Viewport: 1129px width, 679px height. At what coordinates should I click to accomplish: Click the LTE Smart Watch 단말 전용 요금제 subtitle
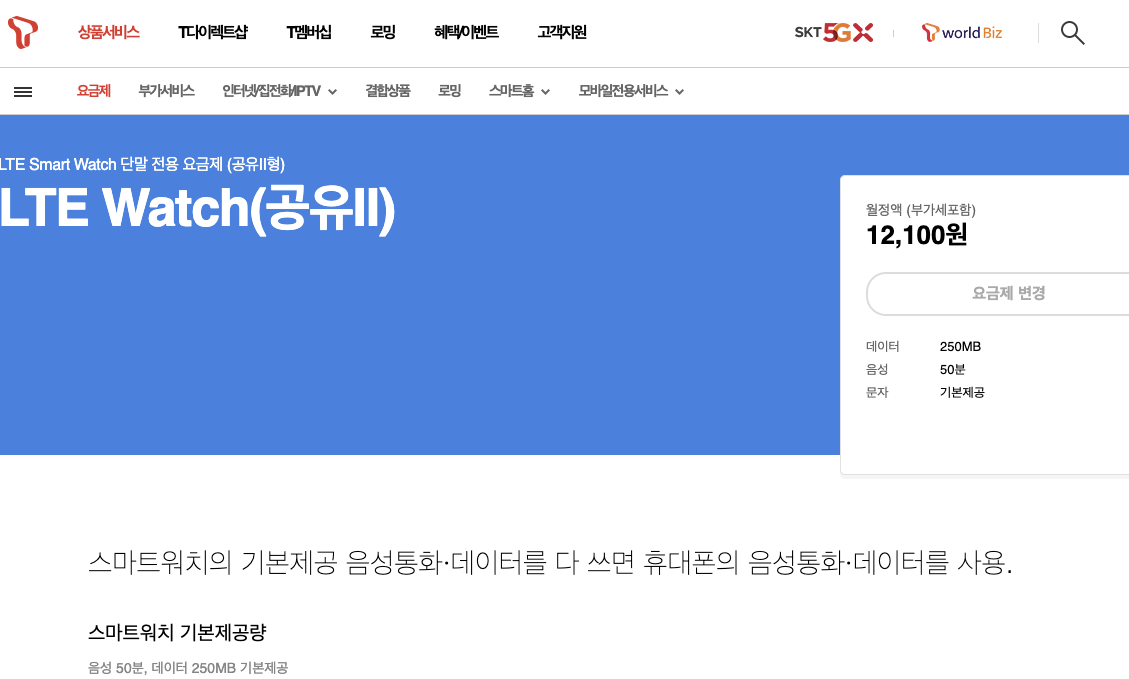pyautogui.click(x=143, y=164)
